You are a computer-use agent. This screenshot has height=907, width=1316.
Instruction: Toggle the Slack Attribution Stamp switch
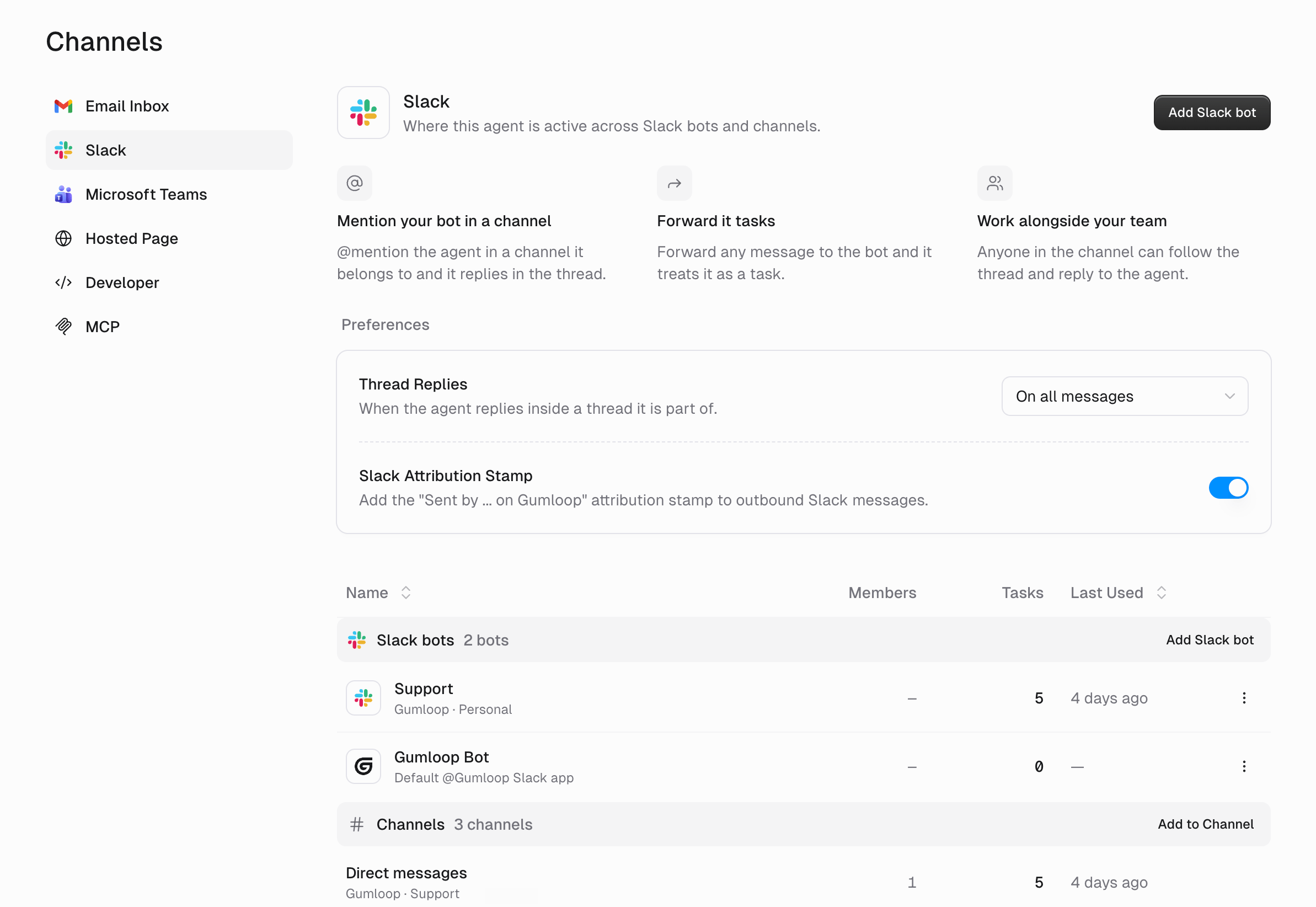pyautogui.click(x=1228, y=488)
